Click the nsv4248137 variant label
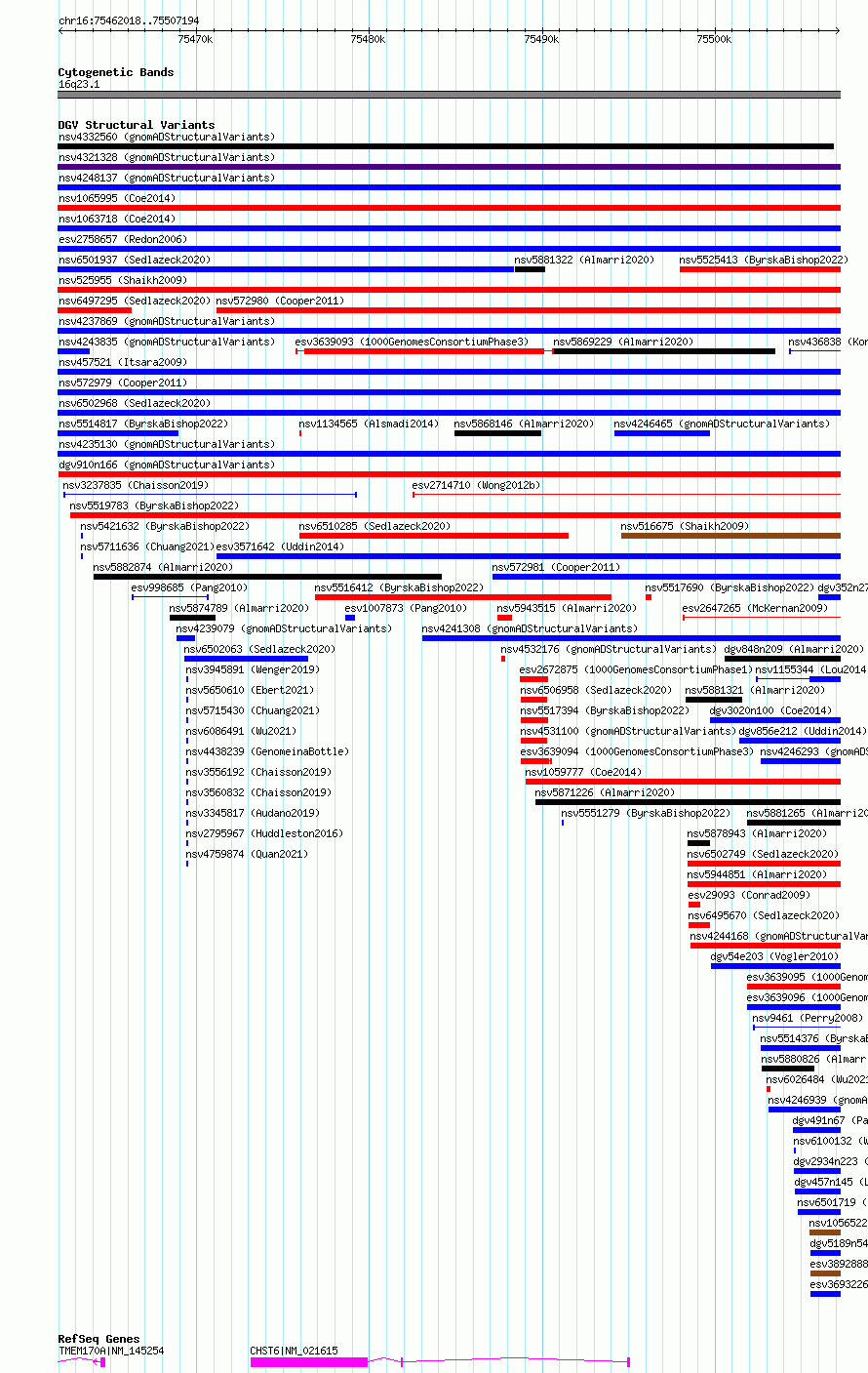Screen dimensions: 868x1373 [167, 178]
